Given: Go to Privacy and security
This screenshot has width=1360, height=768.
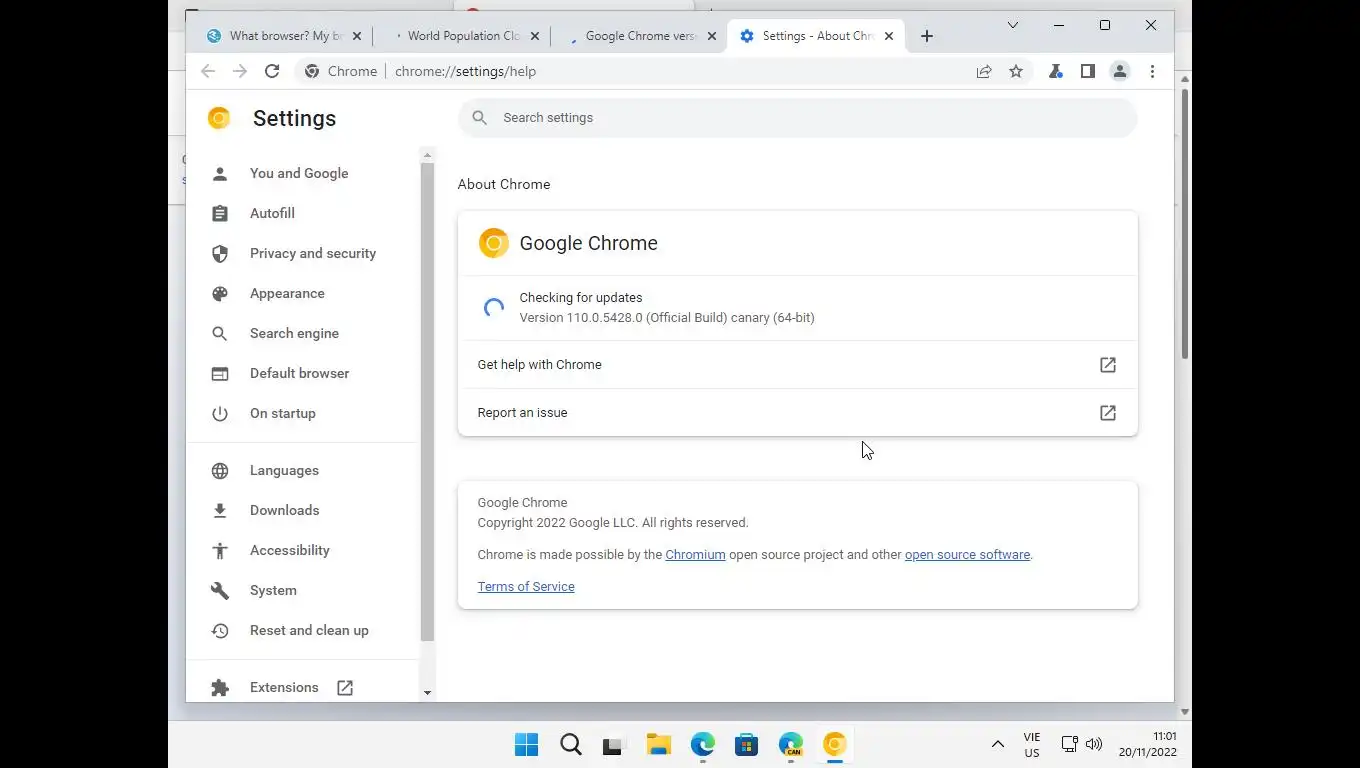Looking at the screenshot, I should click(x=313, y=253).
